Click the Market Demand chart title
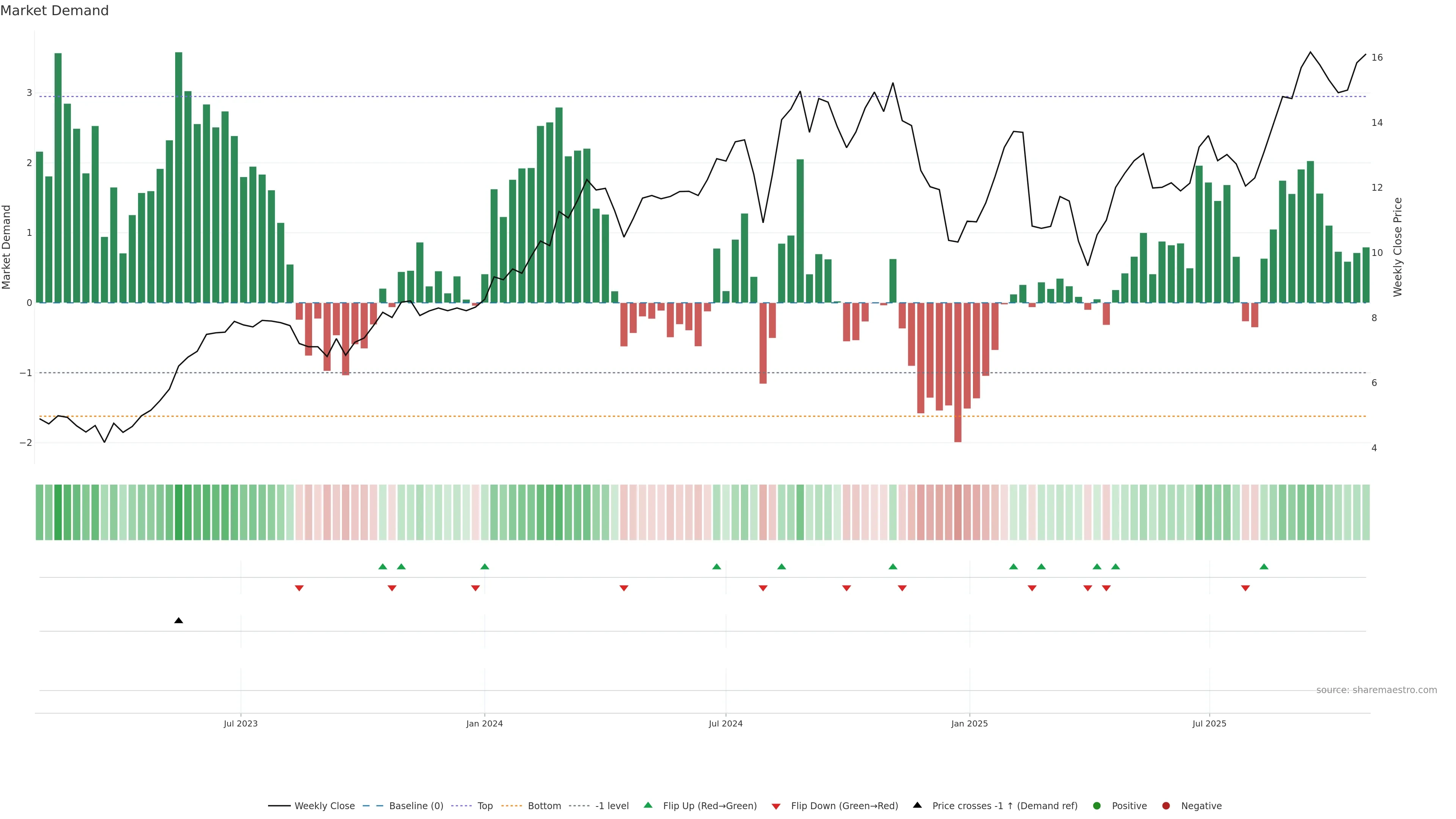 54,11
